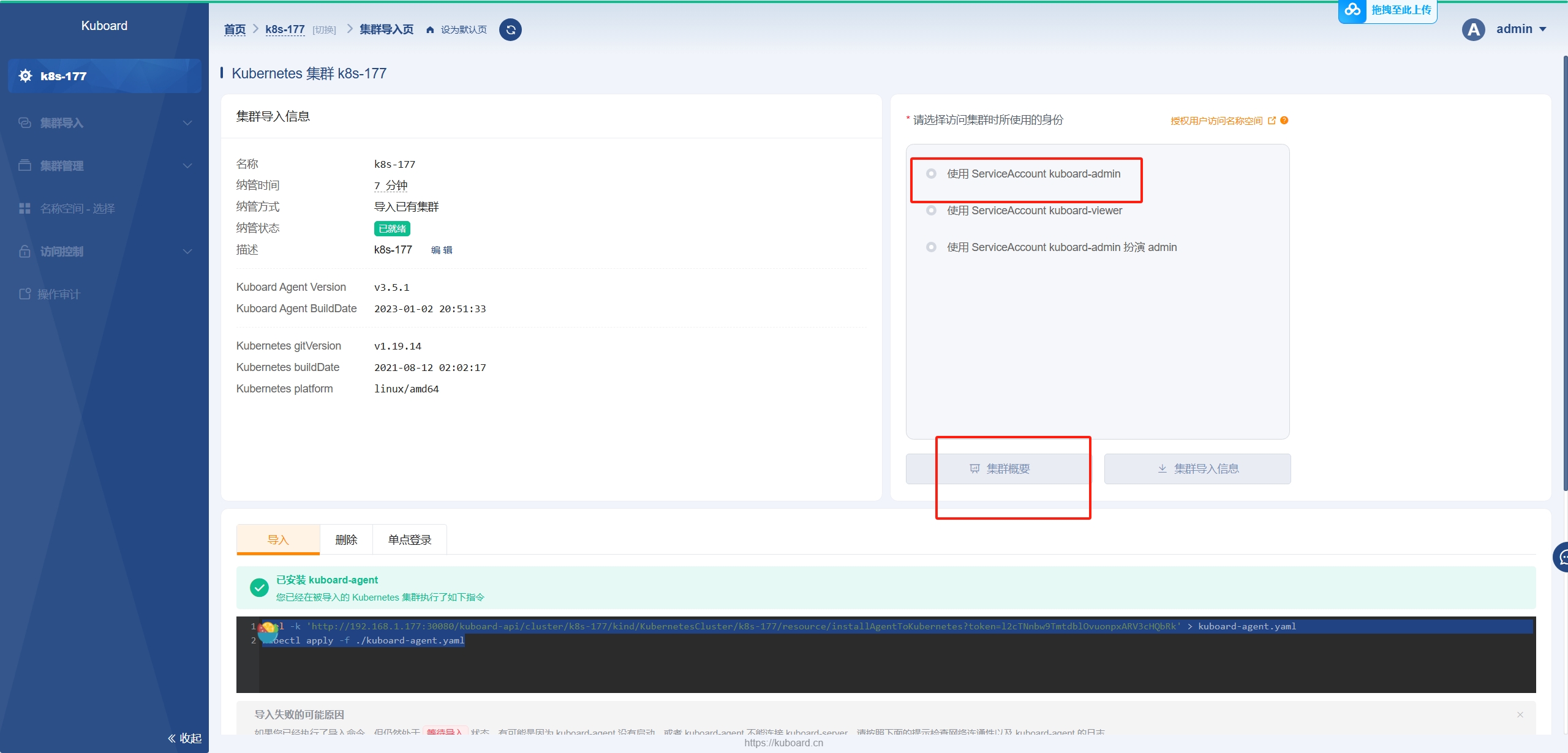
Task: Switch to the 导入 tab
Action: [x=278, y=539]
